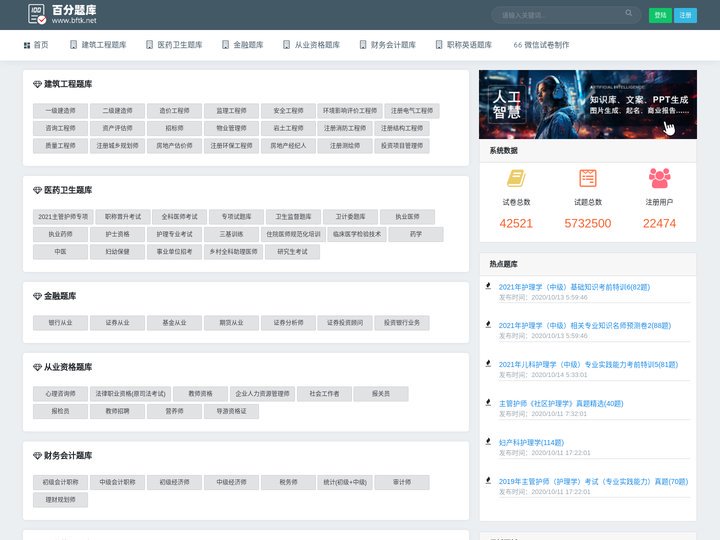
Task: Select the 银行从业 category
Action: tap(60, 323)
